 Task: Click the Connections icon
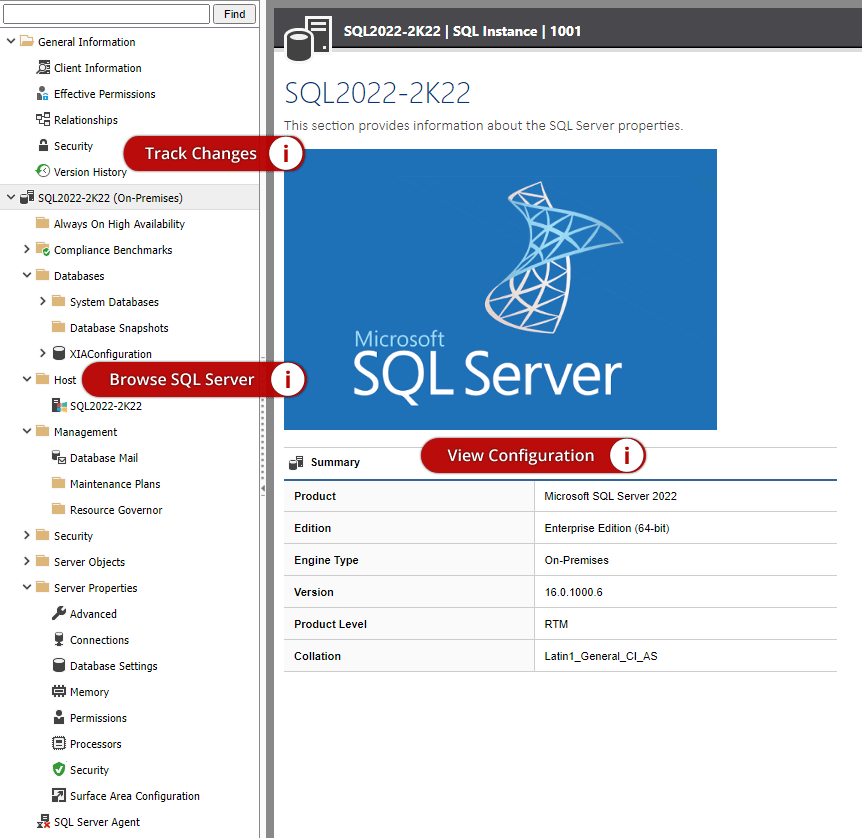coord(59,639)
